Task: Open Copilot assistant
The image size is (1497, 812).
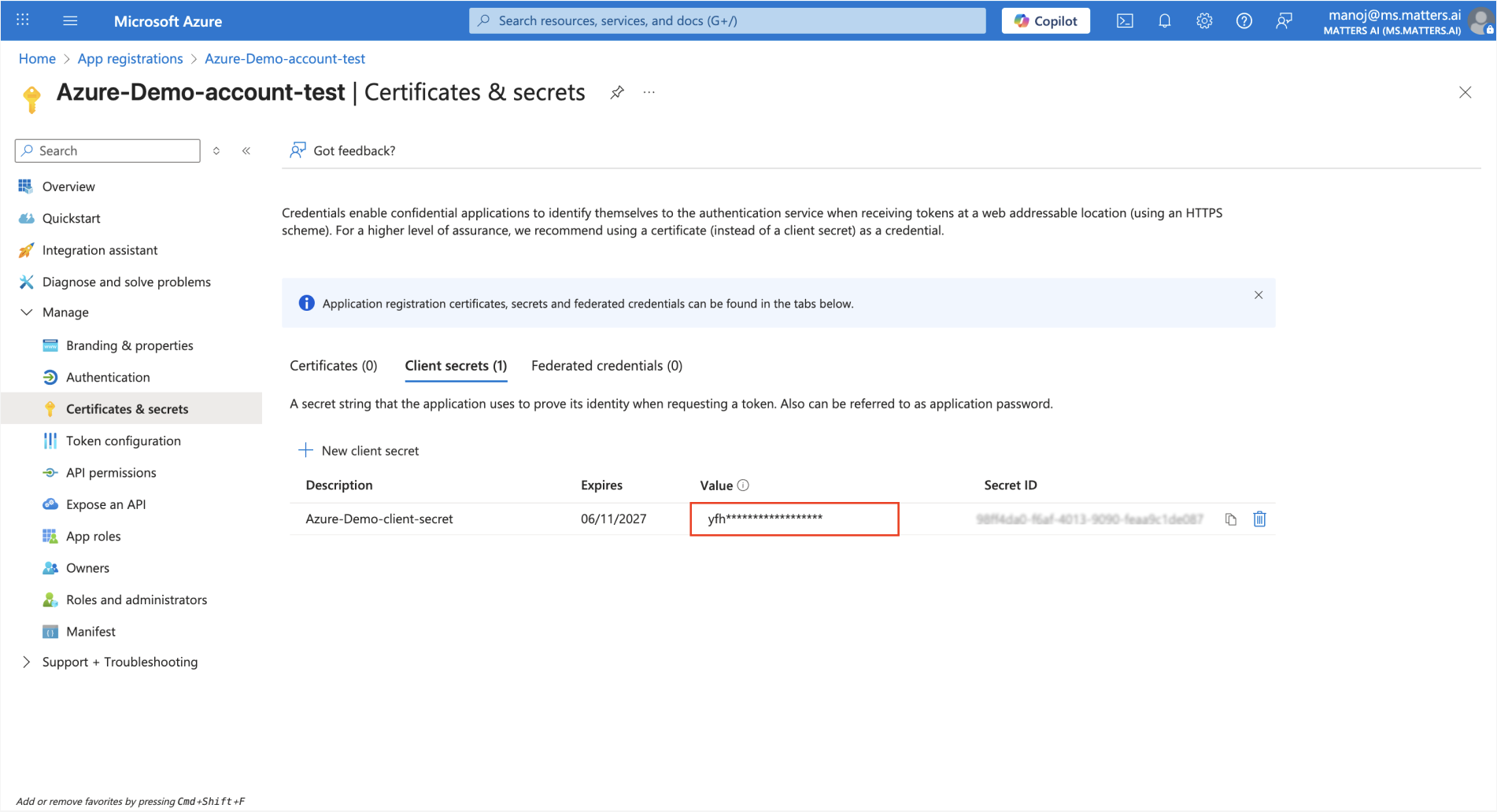Action: (1045, 20)
